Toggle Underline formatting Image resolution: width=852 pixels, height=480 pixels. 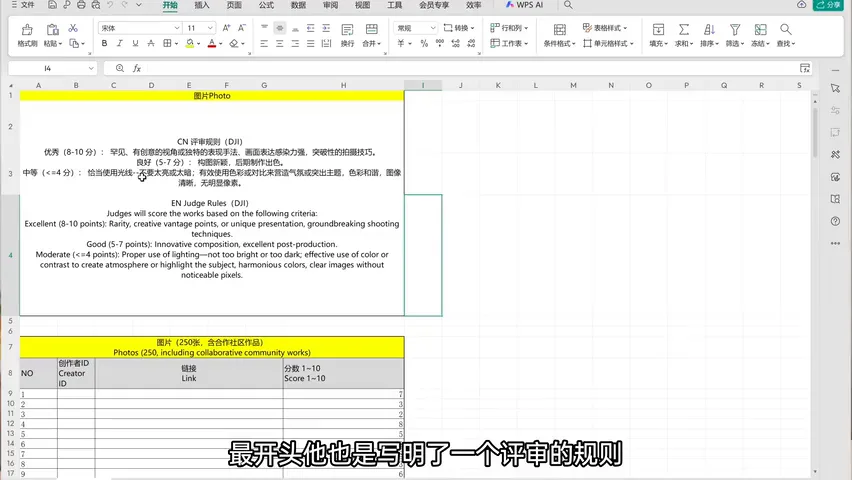pos(135,43)
